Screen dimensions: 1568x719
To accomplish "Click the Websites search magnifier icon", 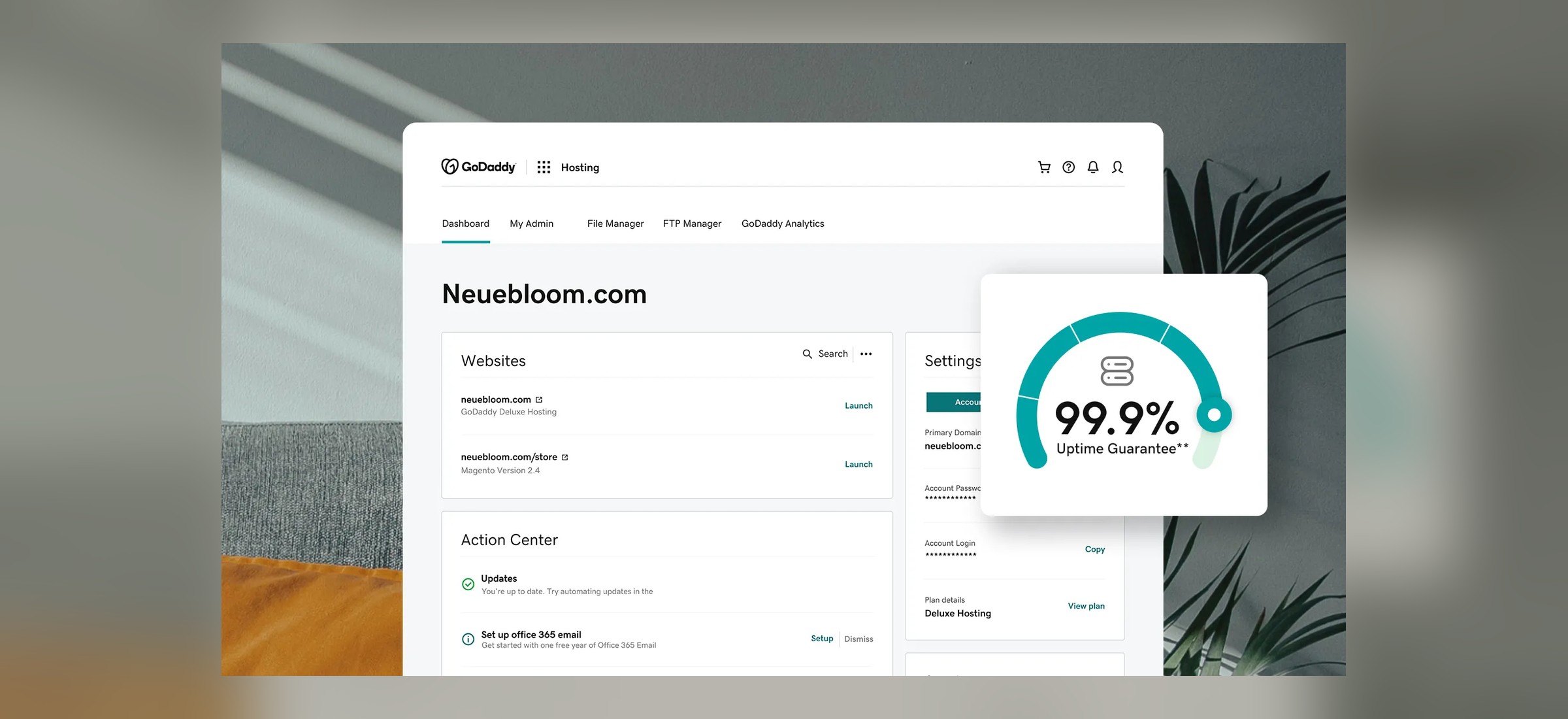I will point(808,354).
